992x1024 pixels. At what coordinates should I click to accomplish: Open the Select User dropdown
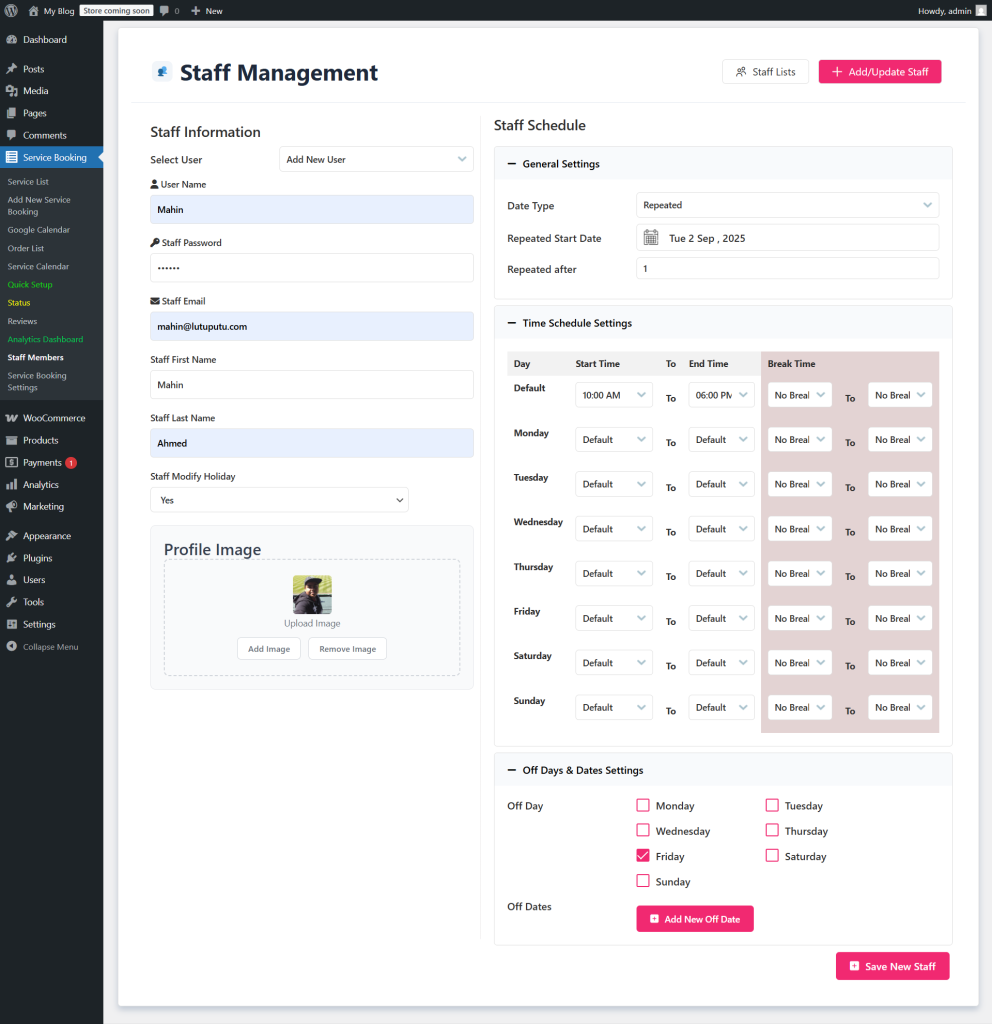[376, 159]
